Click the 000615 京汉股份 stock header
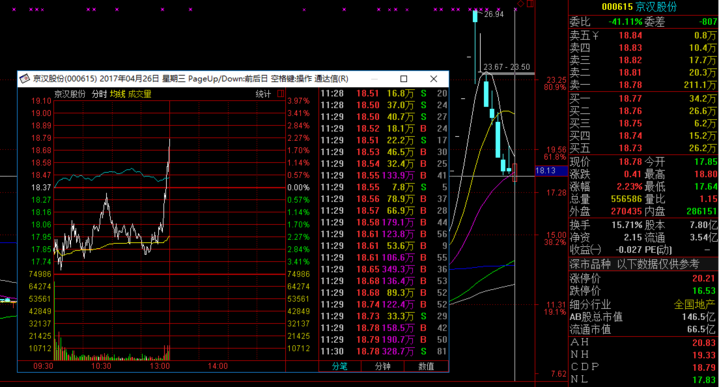This screenshot has width=719, height=387. 639,7
